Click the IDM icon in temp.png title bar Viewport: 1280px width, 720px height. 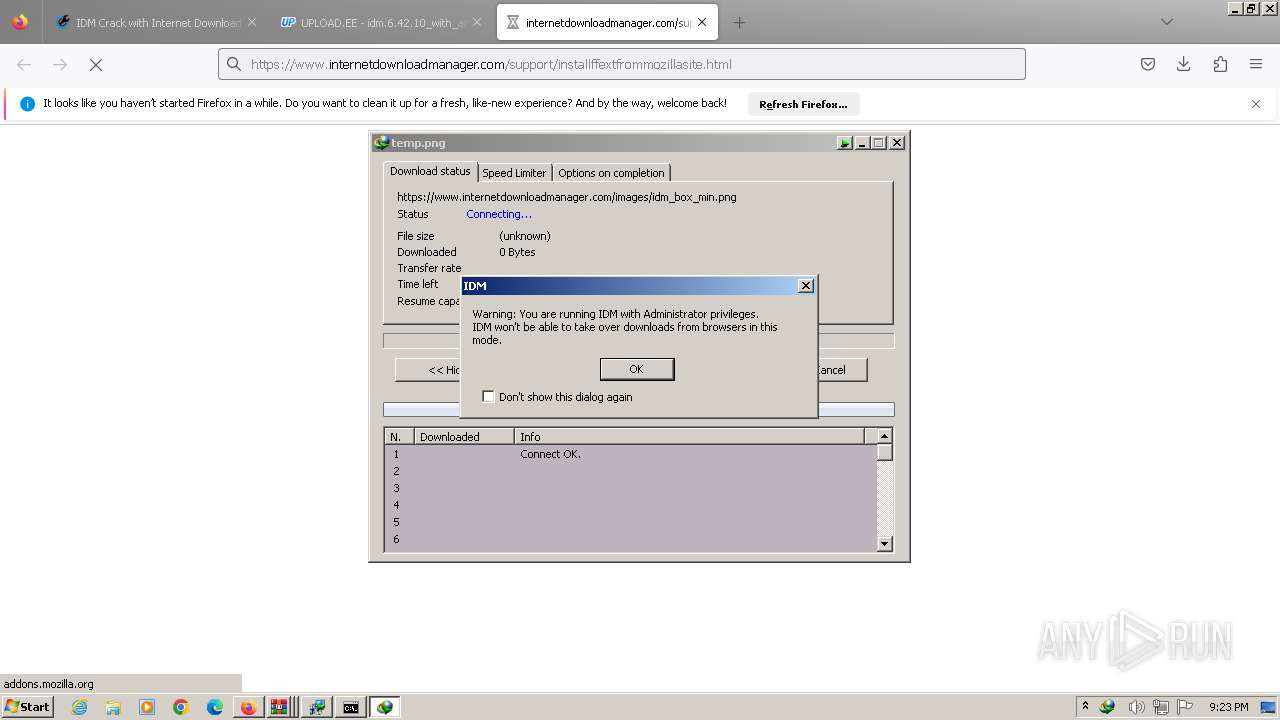pyautogui.click(x=381, y=143)
